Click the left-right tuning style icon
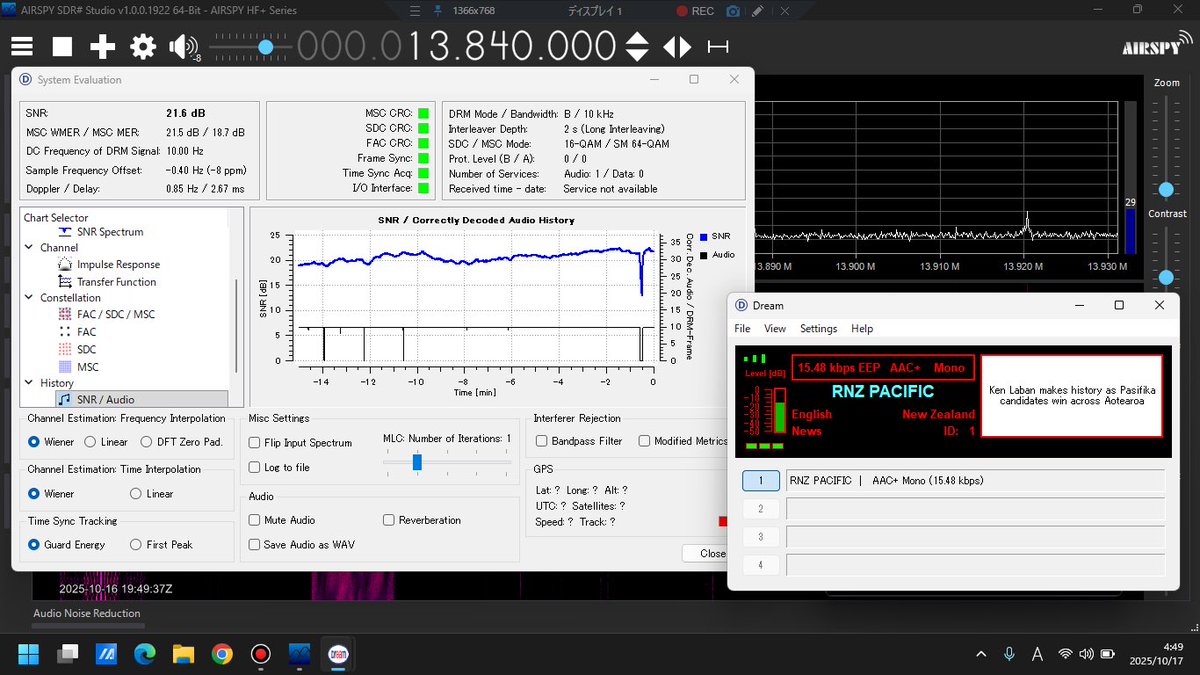 (x=677, y=47)
